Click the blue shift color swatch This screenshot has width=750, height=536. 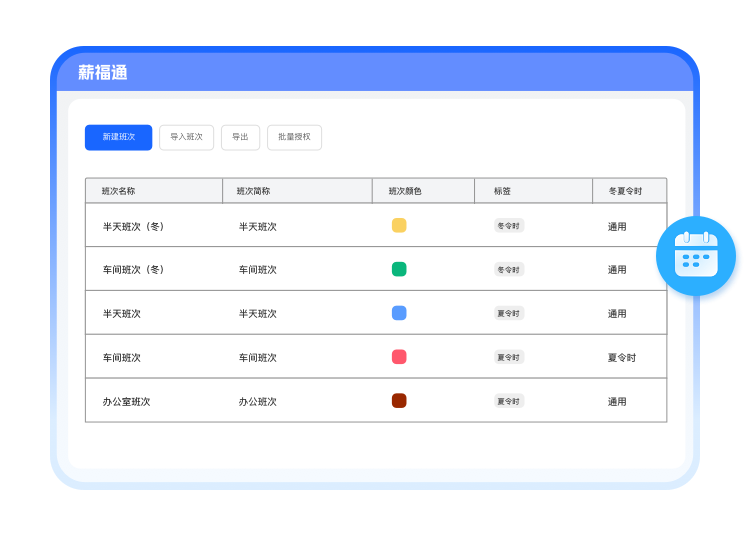pos(399,313)
